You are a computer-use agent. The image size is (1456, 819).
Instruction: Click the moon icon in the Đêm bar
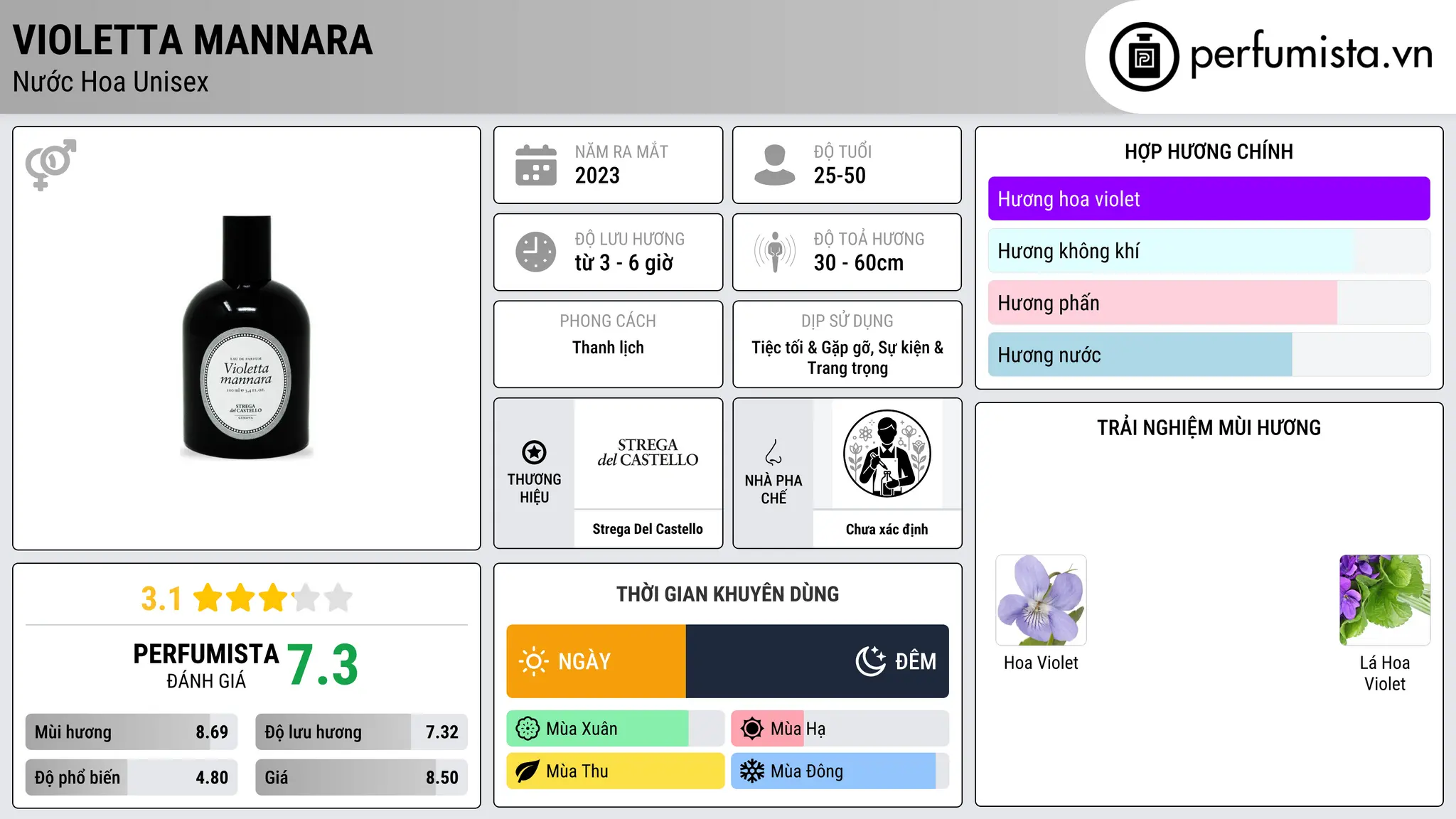tap(870, 661)
